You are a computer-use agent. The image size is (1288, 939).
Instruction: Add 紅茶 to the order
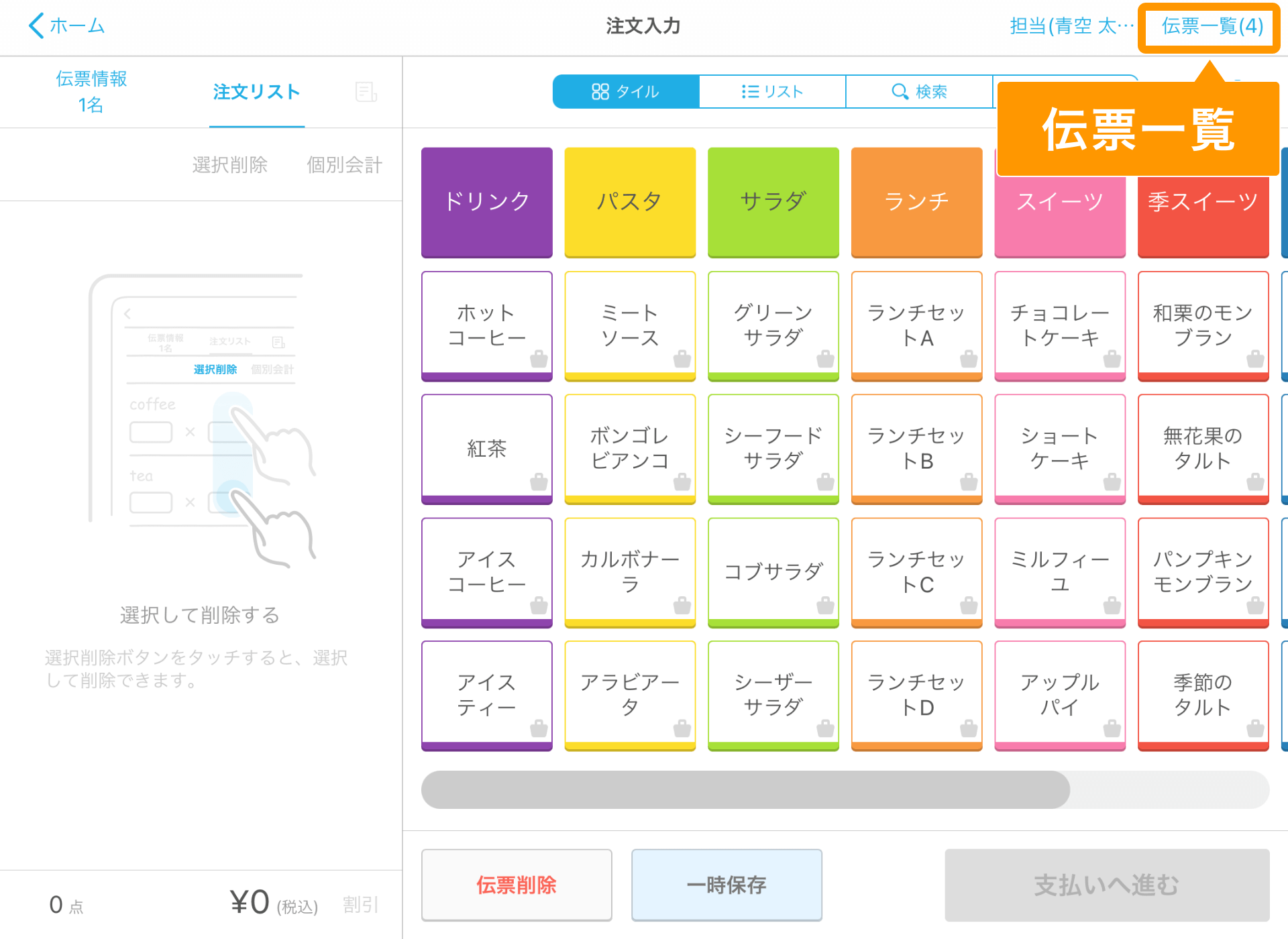[x=487, y=449]
